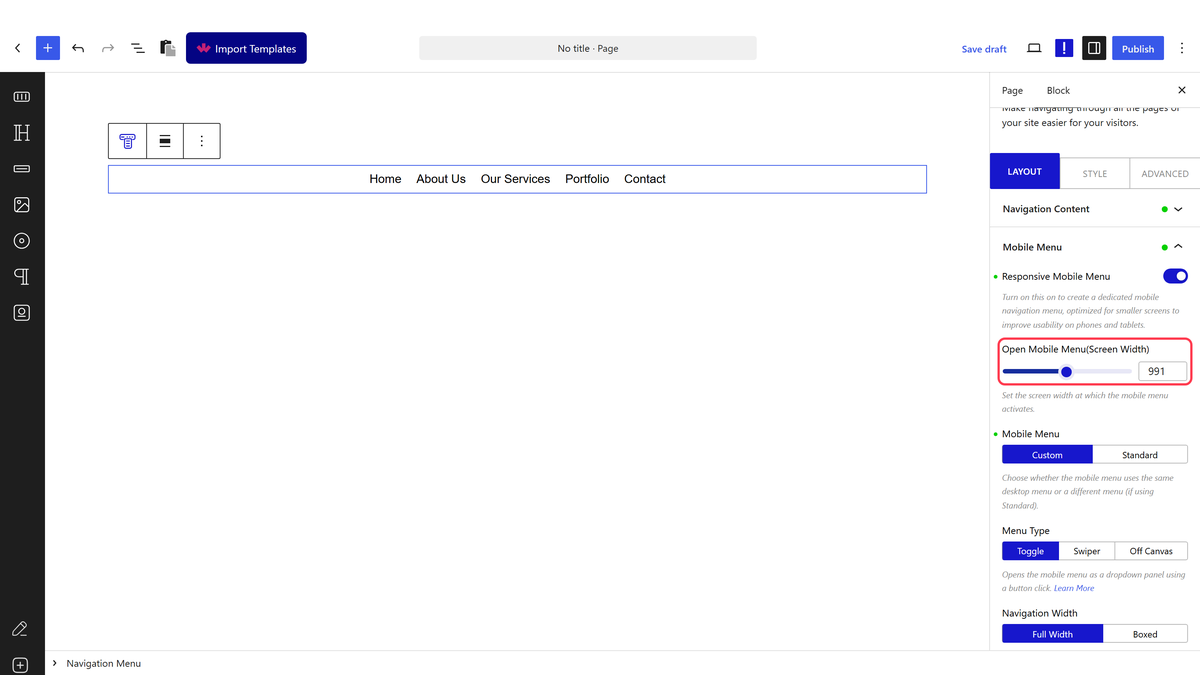Open the document overview list view
This screenshot has height=675, width=1200.
[x=138, y=48]
